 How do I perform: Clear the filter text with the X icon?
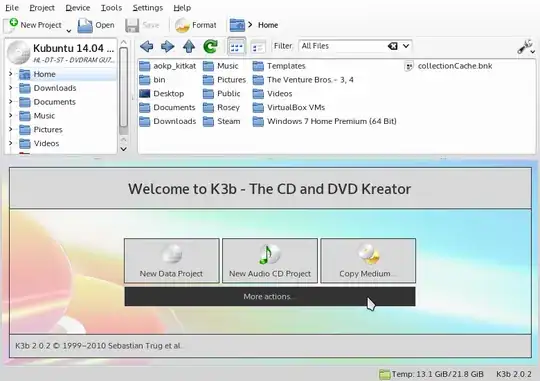(x=393, y=46)
